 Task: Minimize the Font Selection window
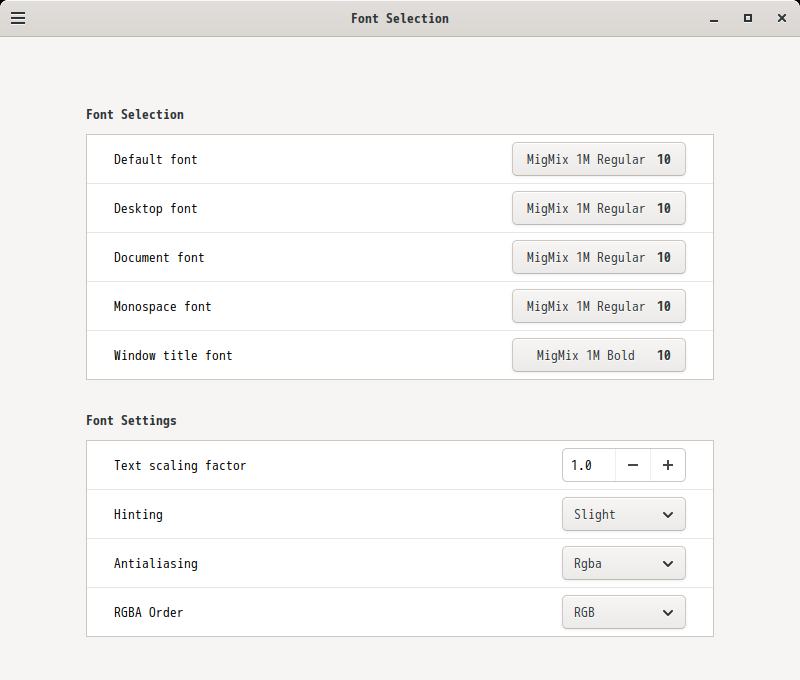tap(714, 18)
